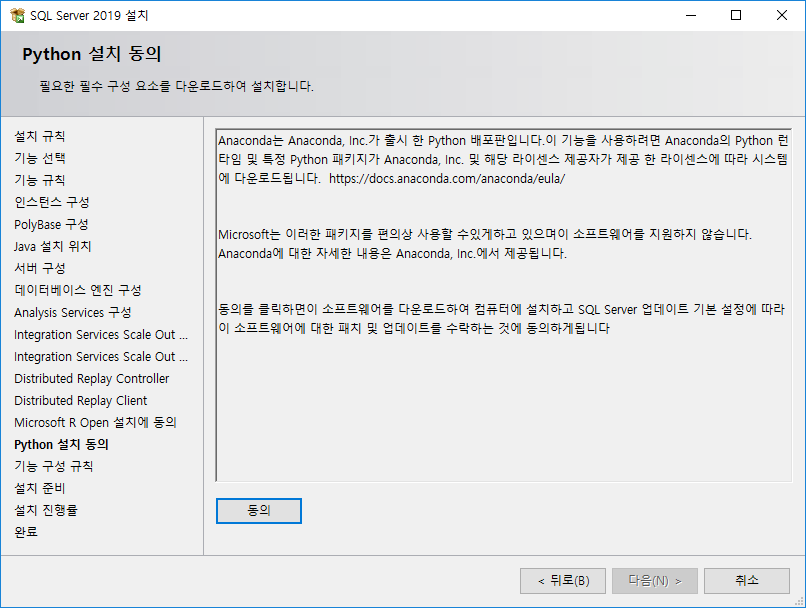The width and height of the screenshot is (806, 608).
Task: Select the Analysis Services 구성 step
Action: point(72,312)
